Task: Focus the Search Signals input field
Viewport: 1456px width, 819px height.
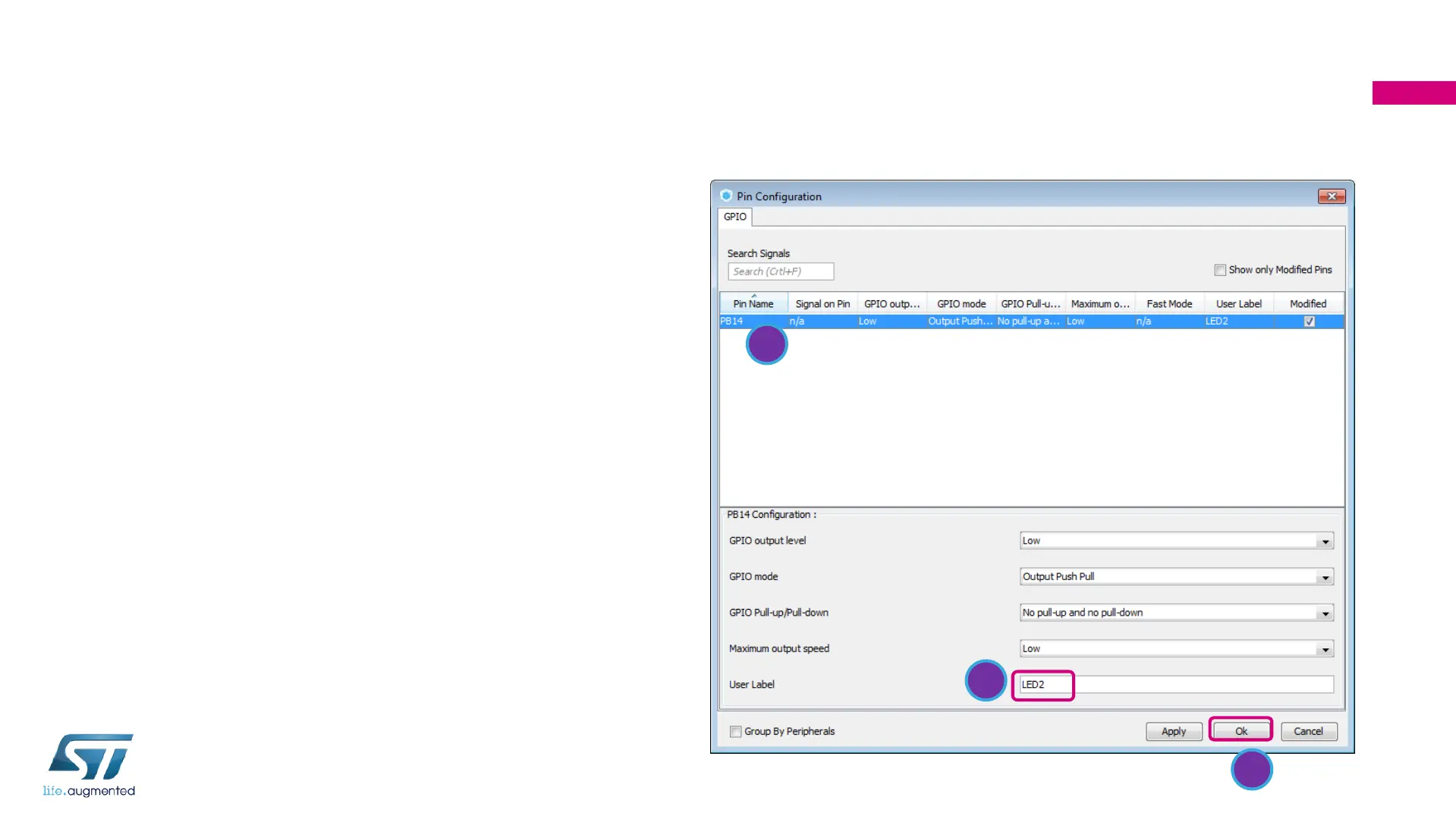Action: coord(781,271)
